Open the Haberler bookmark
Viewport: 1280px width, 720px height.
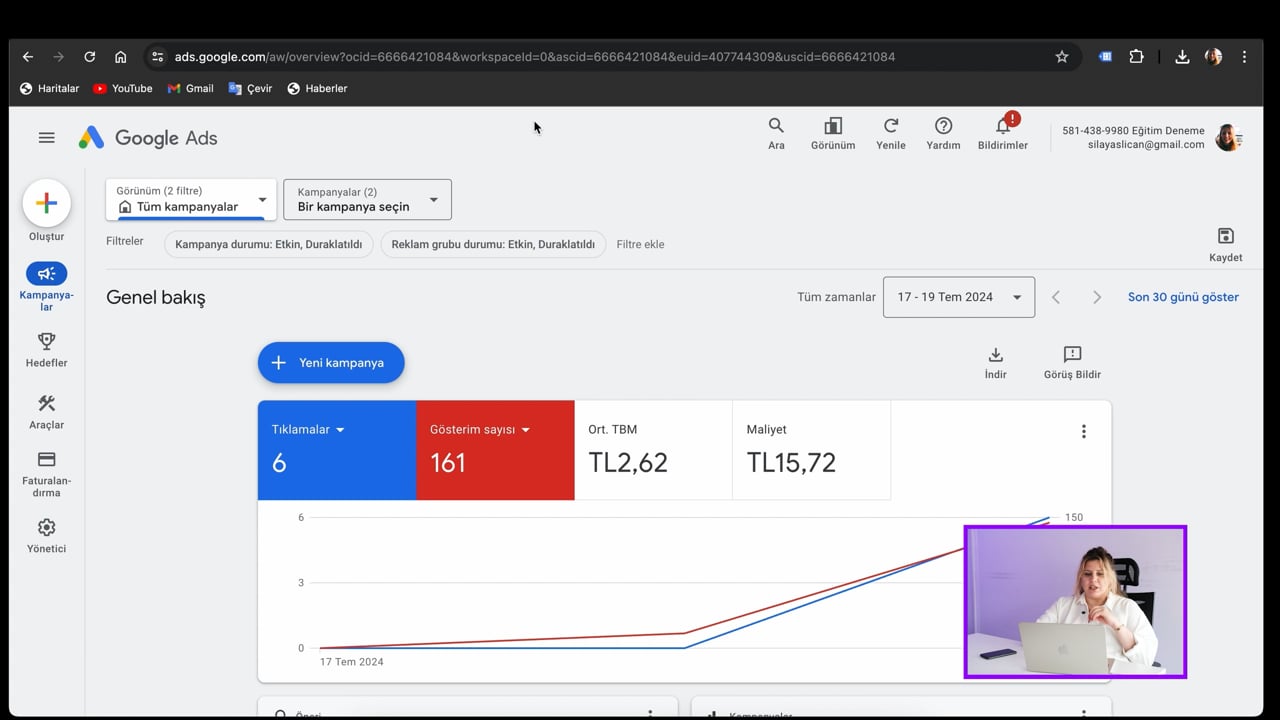[x=317, y=88]
